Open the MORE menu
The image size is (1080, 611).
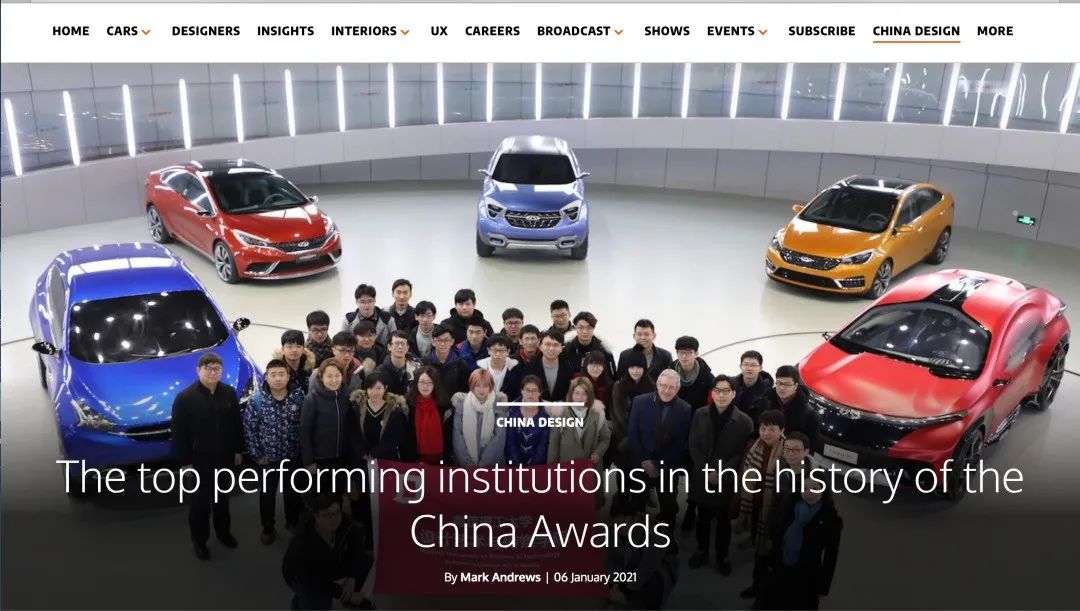995,31
